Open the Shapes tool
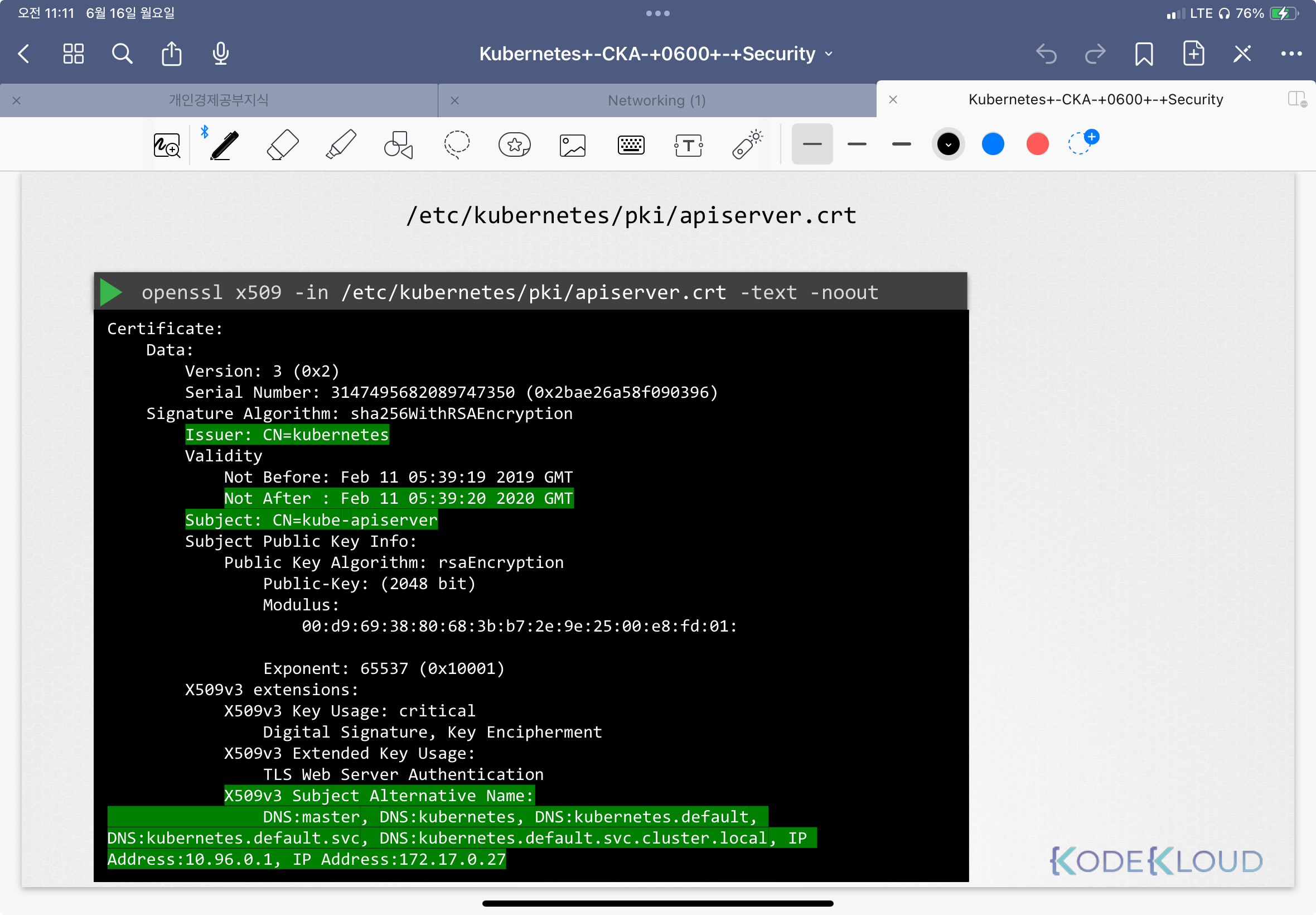 [398, 145]
